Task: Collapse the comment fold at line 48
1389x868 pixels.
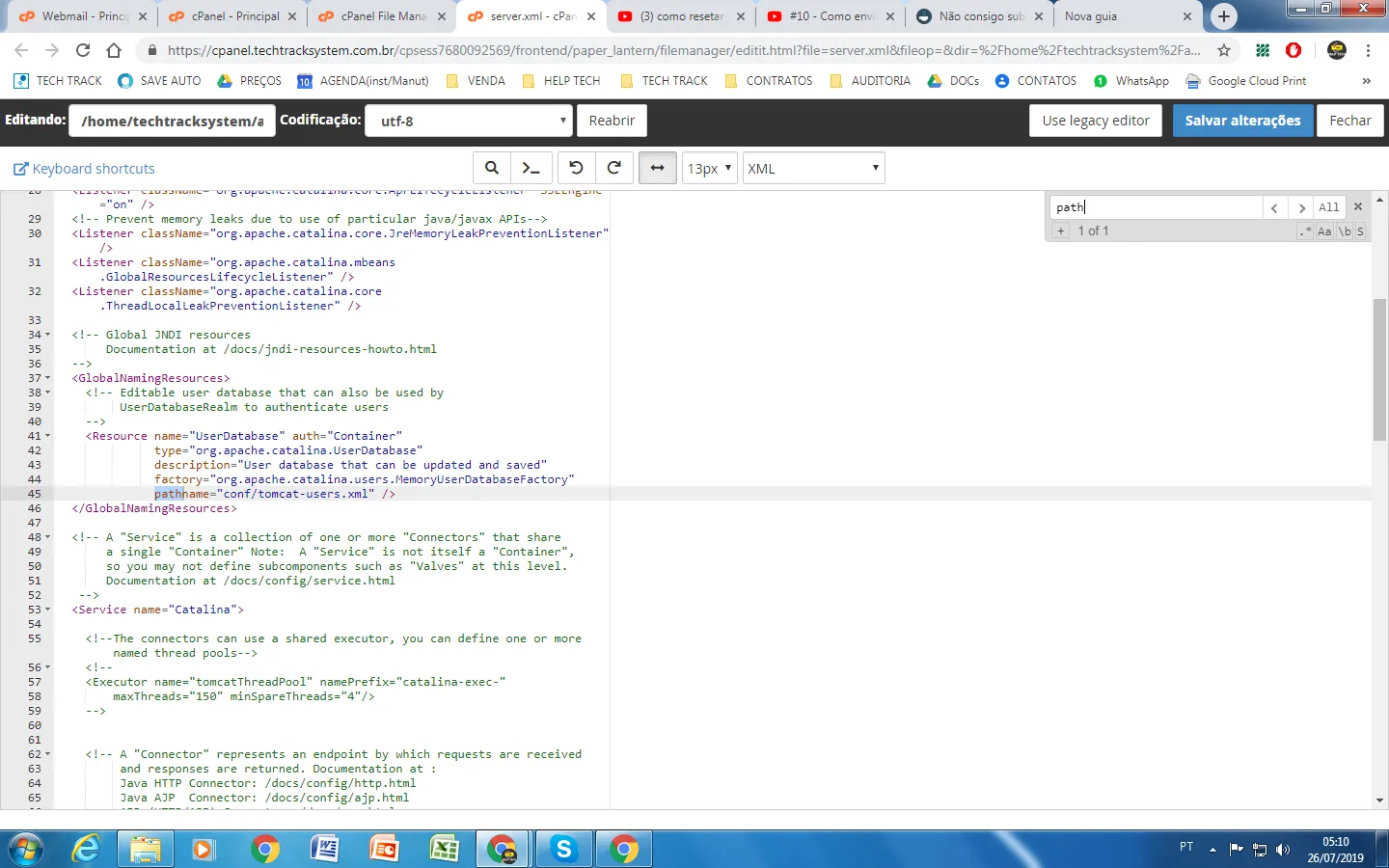Action: coord(48,537)
